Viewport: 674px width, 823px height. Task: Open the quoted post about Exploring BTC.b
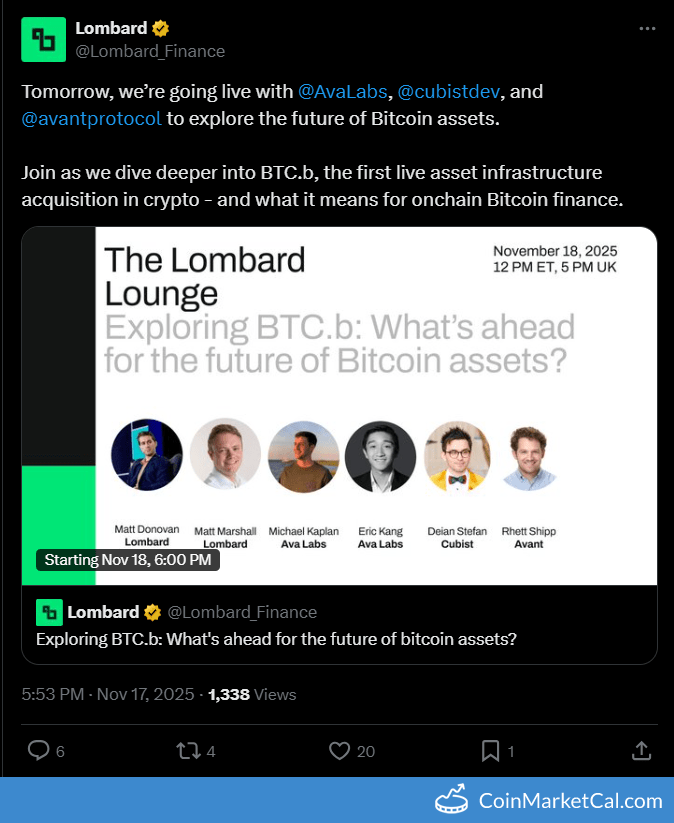(277, 638)
